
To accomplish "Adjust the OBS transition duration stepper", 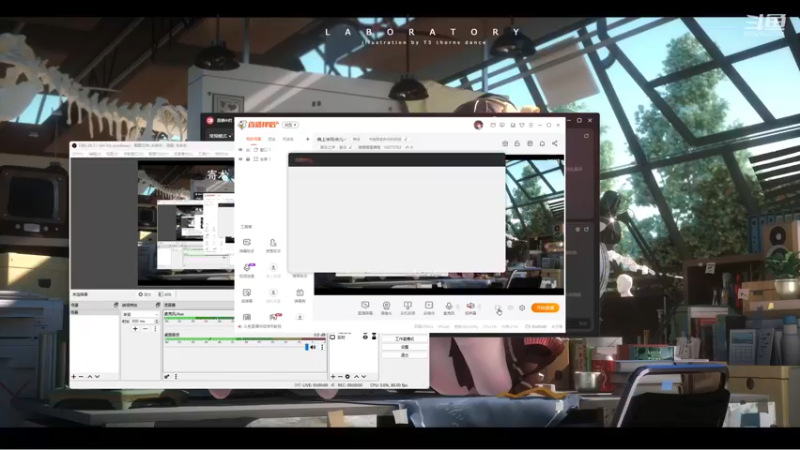I will pos(156,321).
